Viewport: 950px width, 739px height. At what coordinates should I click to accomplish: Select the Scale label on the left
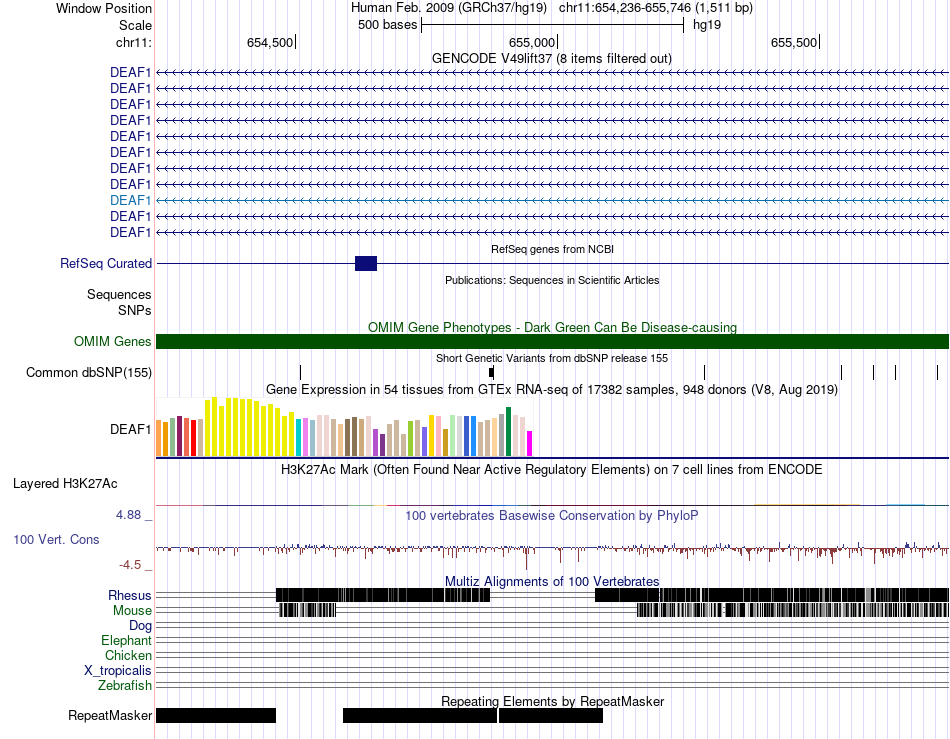tap(135, 25)
